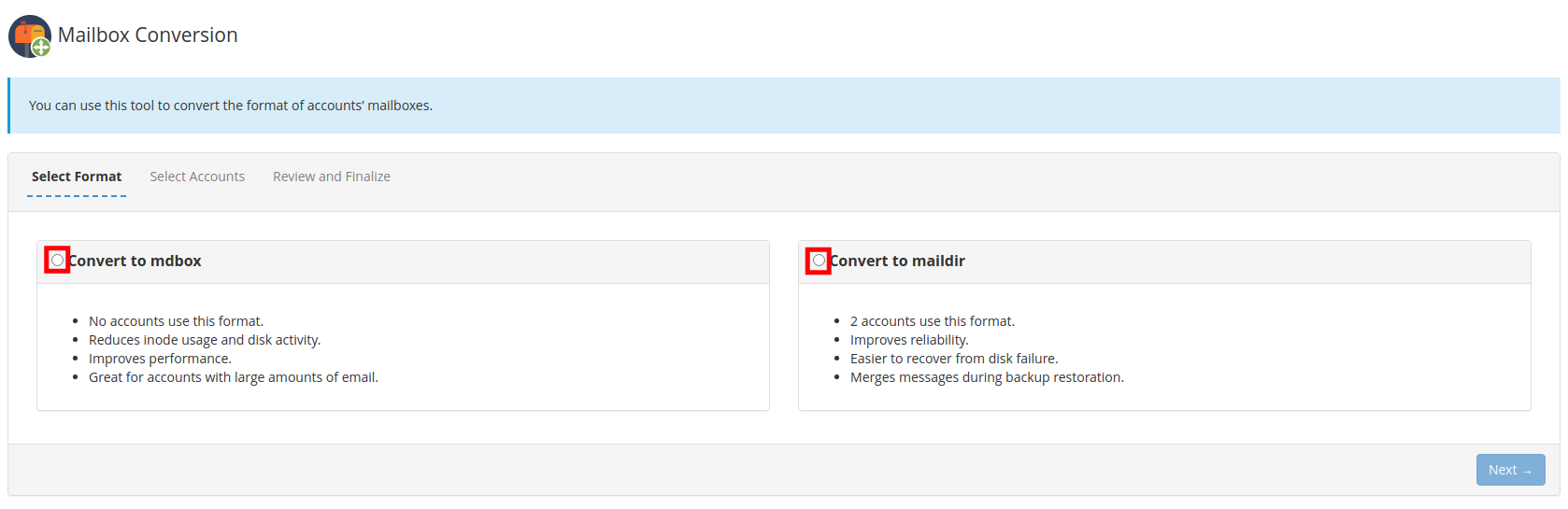
Task: Click "Merges messages during backup restoration" bullet
Action: point(987,377)
